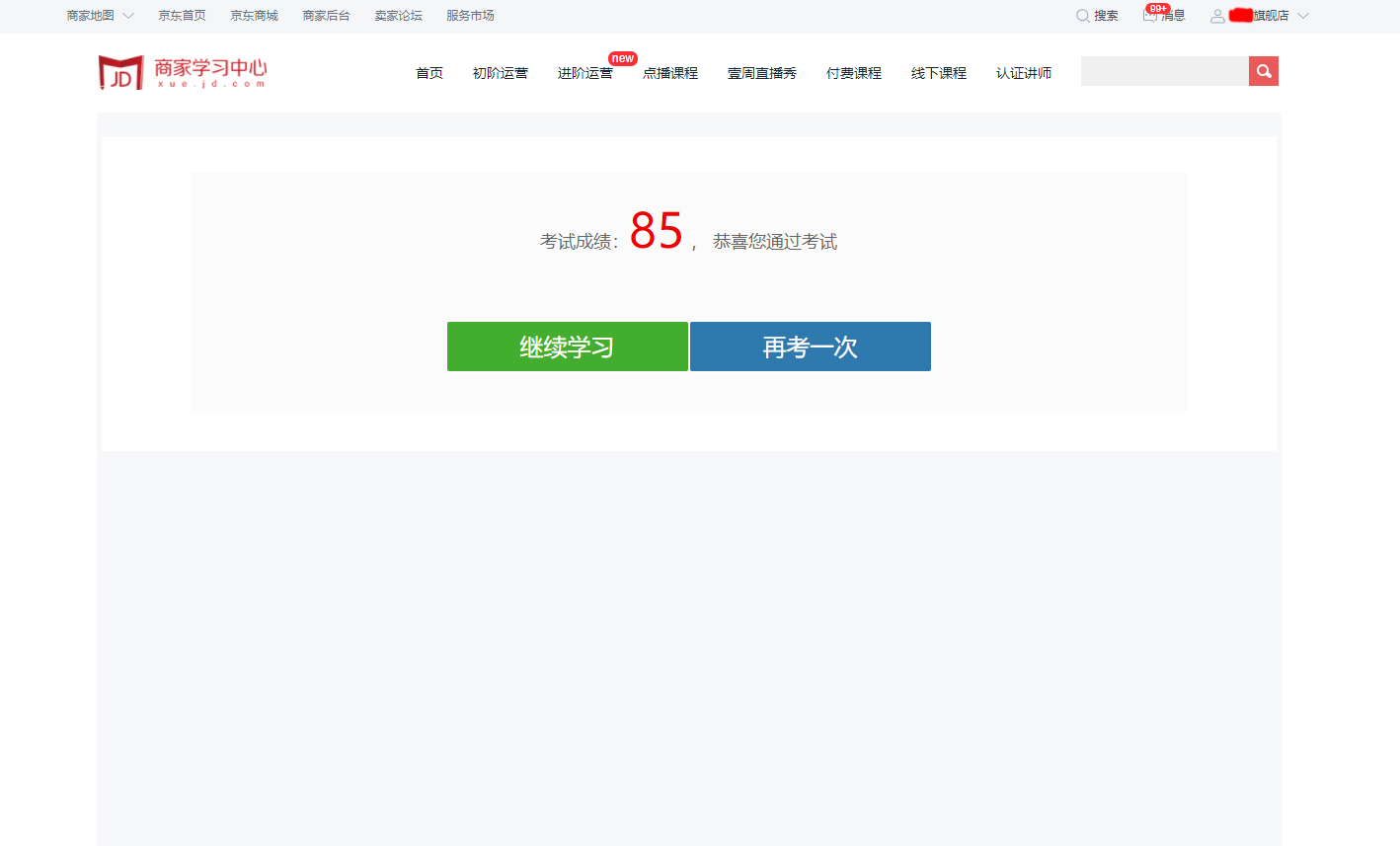Click the red search magnifier button
Image resolution: width=1400 pixels, height=846 pixels.
pyautogui.click(x=1264, y=71)
